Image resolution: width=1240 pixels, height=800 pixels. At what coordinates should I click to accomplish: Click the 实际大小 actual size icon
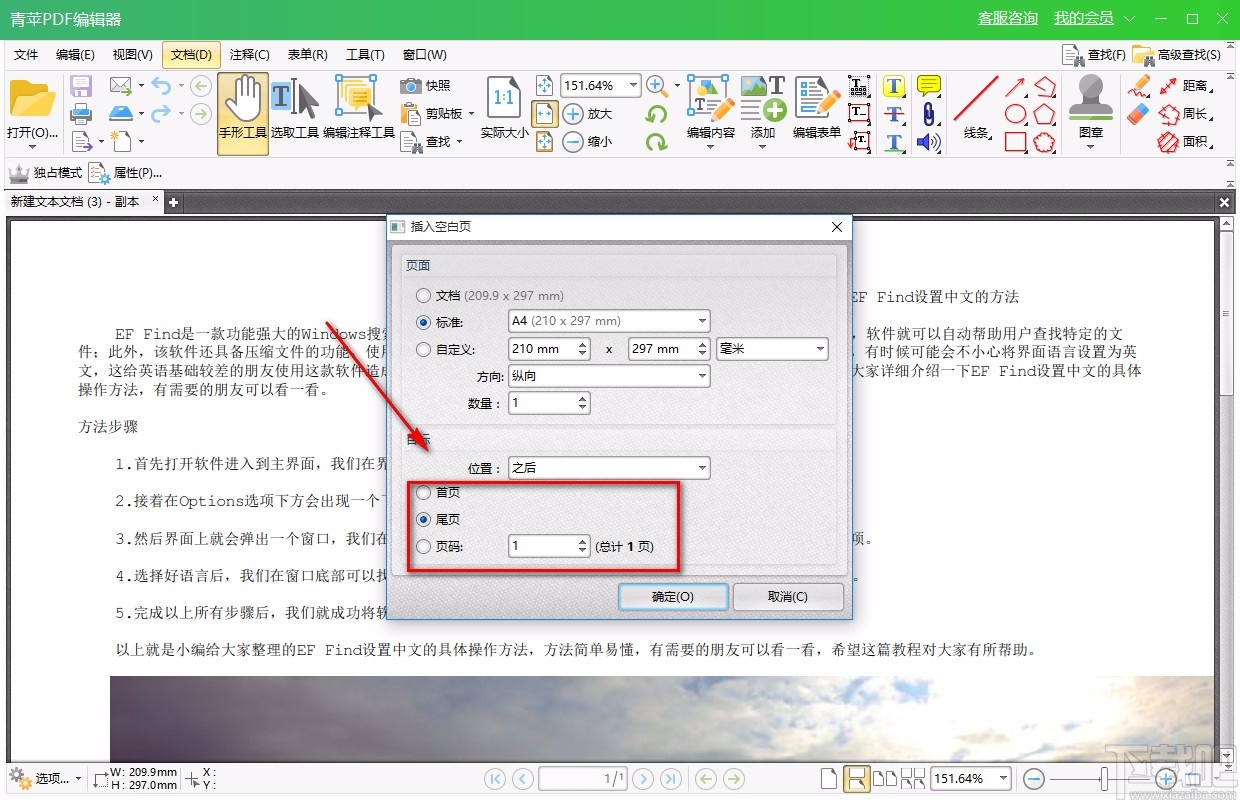[x=502, y=105]
